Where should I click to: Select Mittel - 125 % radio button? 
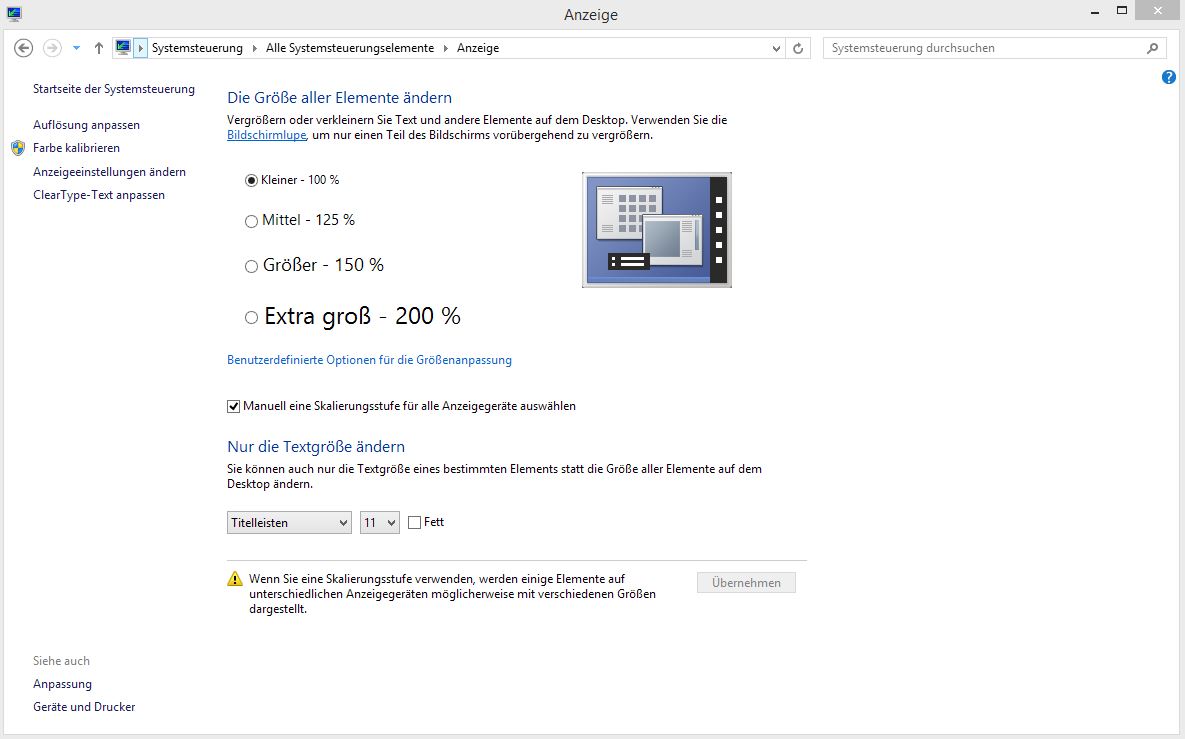[x=252, y=221]
